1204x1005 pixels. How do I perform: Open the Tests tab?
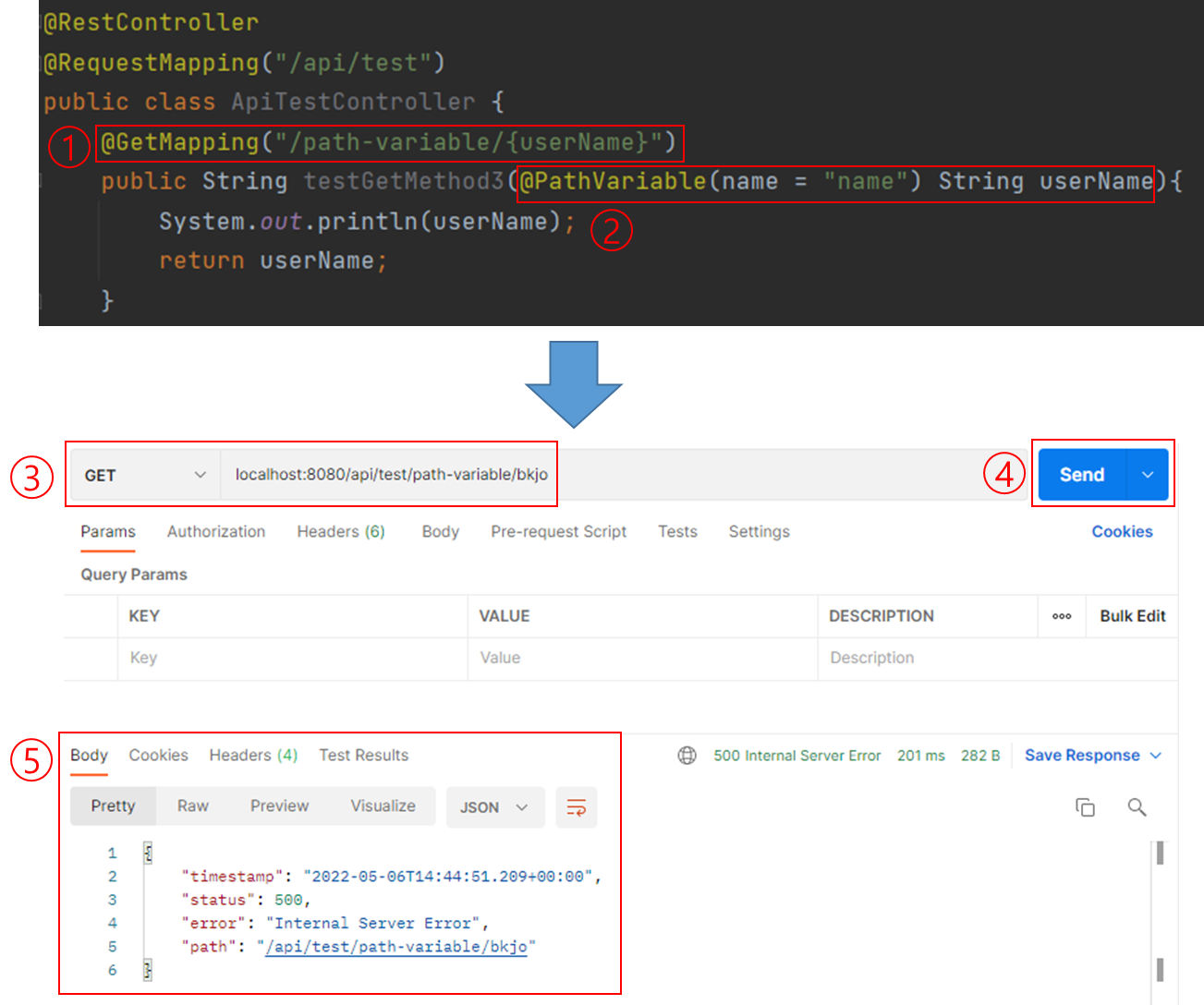coord(677,532)
